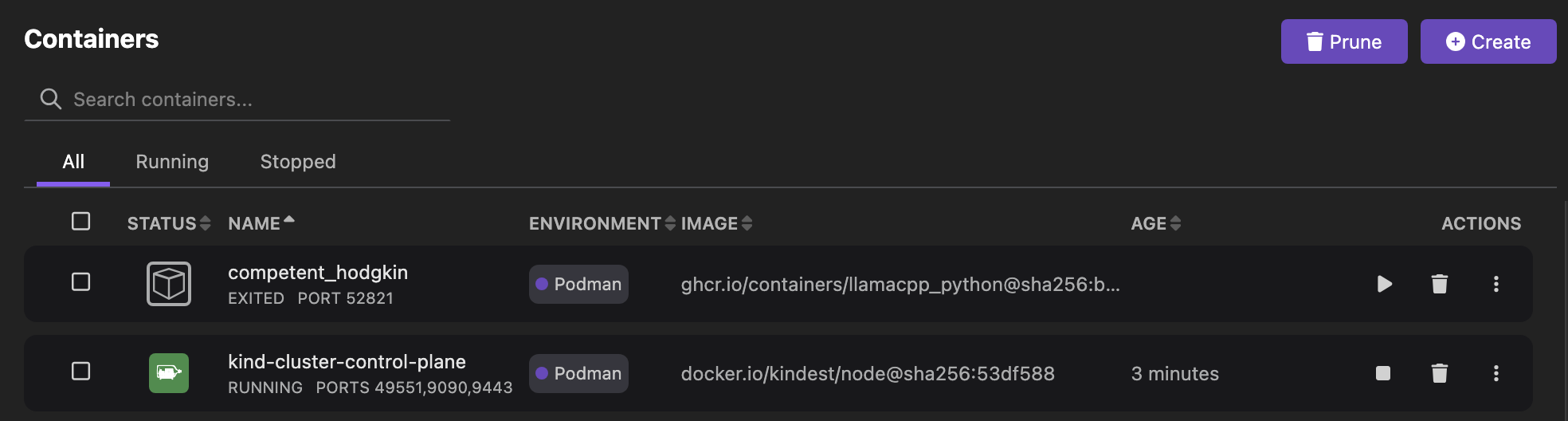Viewport: 1568px width, 421px height.
Task: Toggle the select-all containers checkbox
Action: [80, 221]
